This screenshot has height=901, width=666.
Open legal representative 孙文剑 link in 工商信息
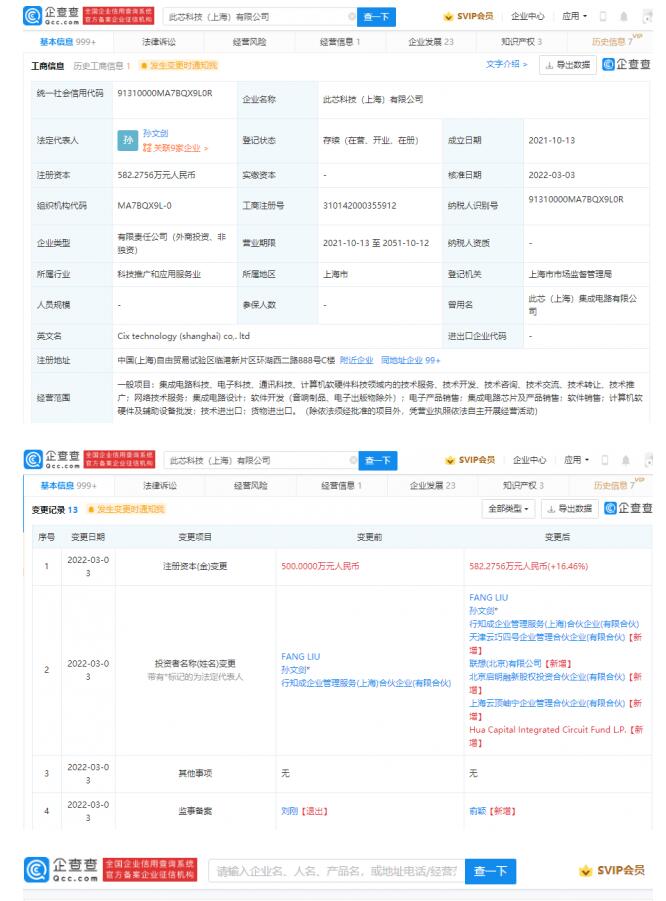pos(155,133)
